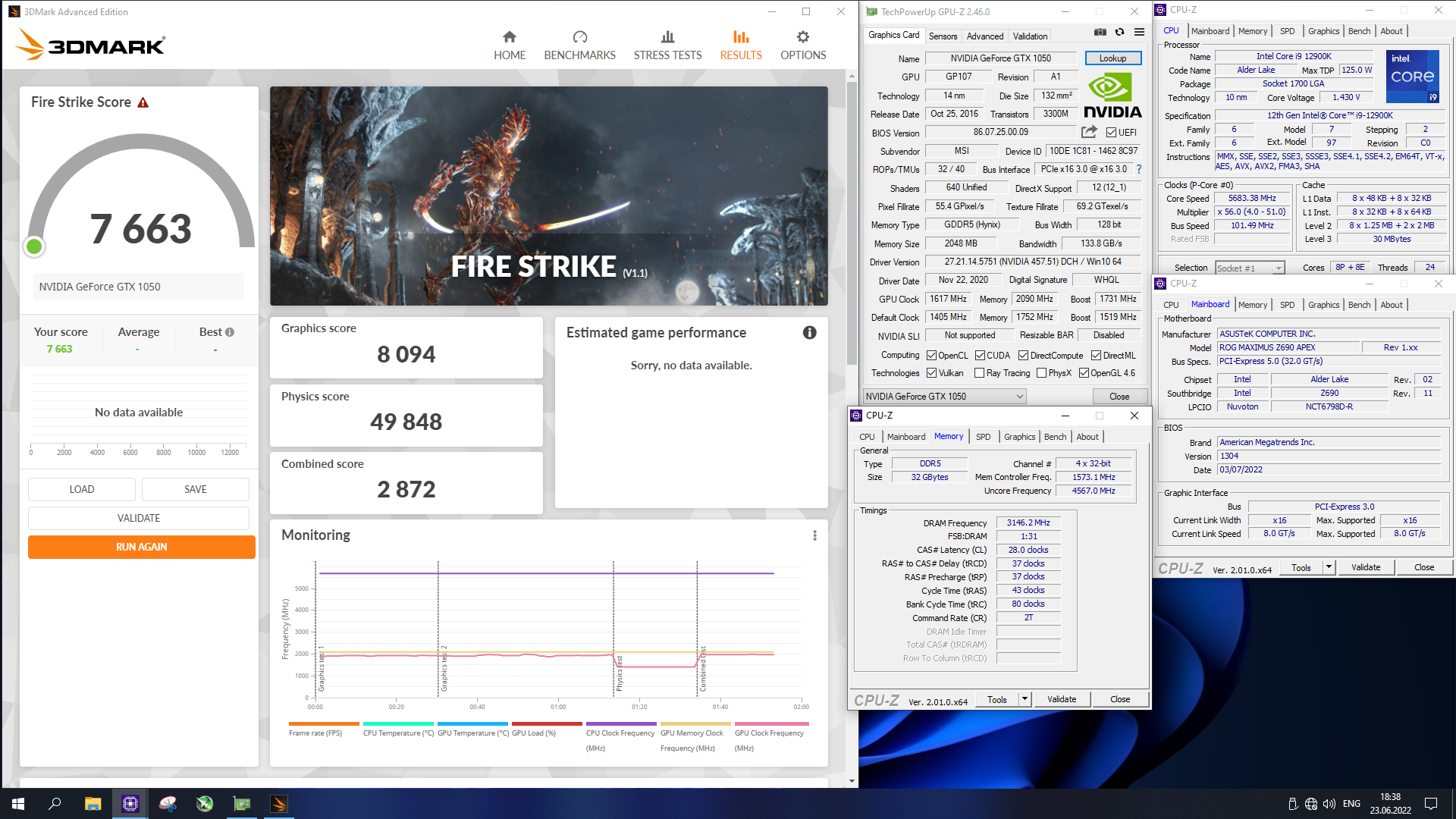Click Validate in the CPU-Z Memory window
This screenshot has width=1456, height=819.
1062,699
